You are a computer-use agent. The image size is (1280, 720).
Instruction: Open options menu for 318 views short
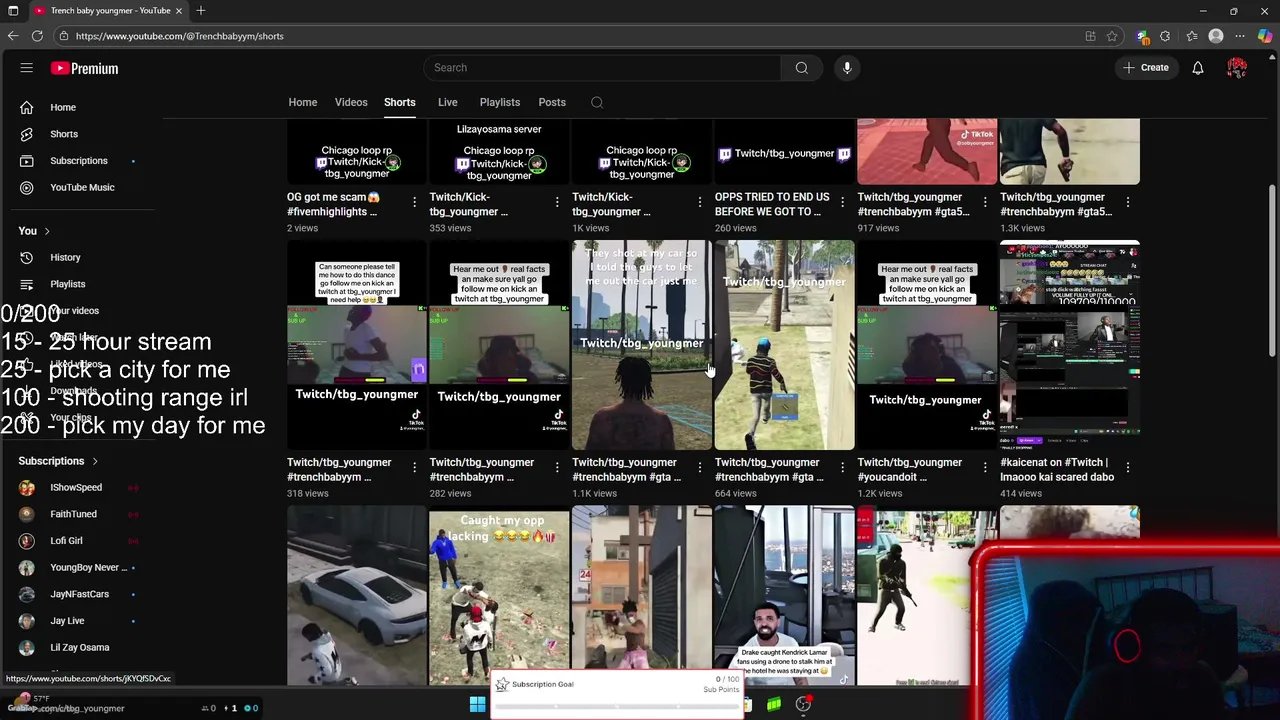point(414,468)
